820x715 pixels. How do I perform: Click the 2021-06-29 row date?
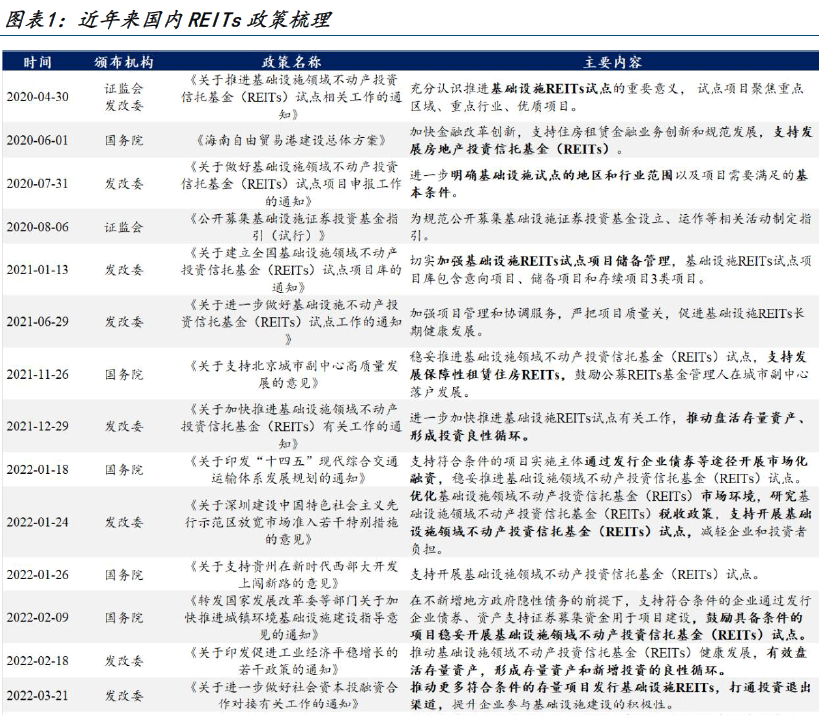point(37,322)
